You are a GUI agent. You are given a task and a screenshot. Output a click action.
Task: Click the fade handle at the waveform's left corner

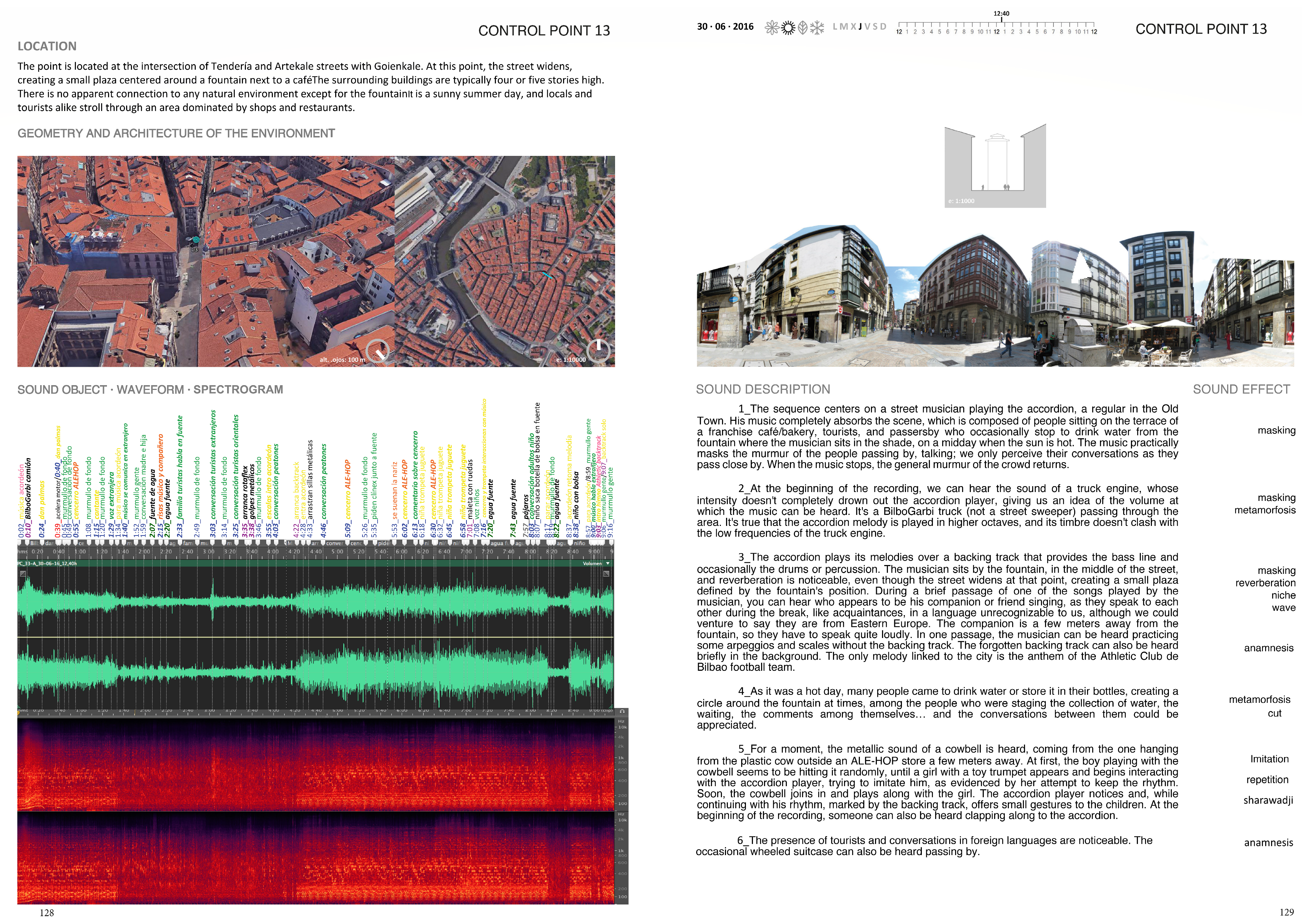[x=23, y=573]
